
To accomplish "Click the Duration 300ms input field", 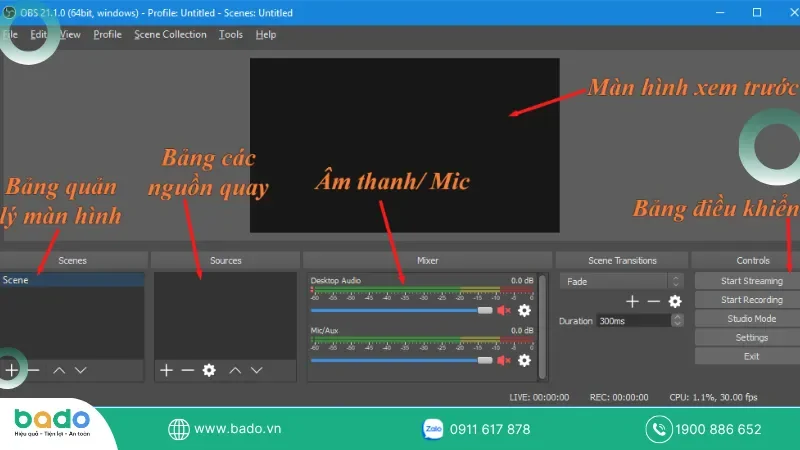I will pyautogui.click(x=634, y=320).
